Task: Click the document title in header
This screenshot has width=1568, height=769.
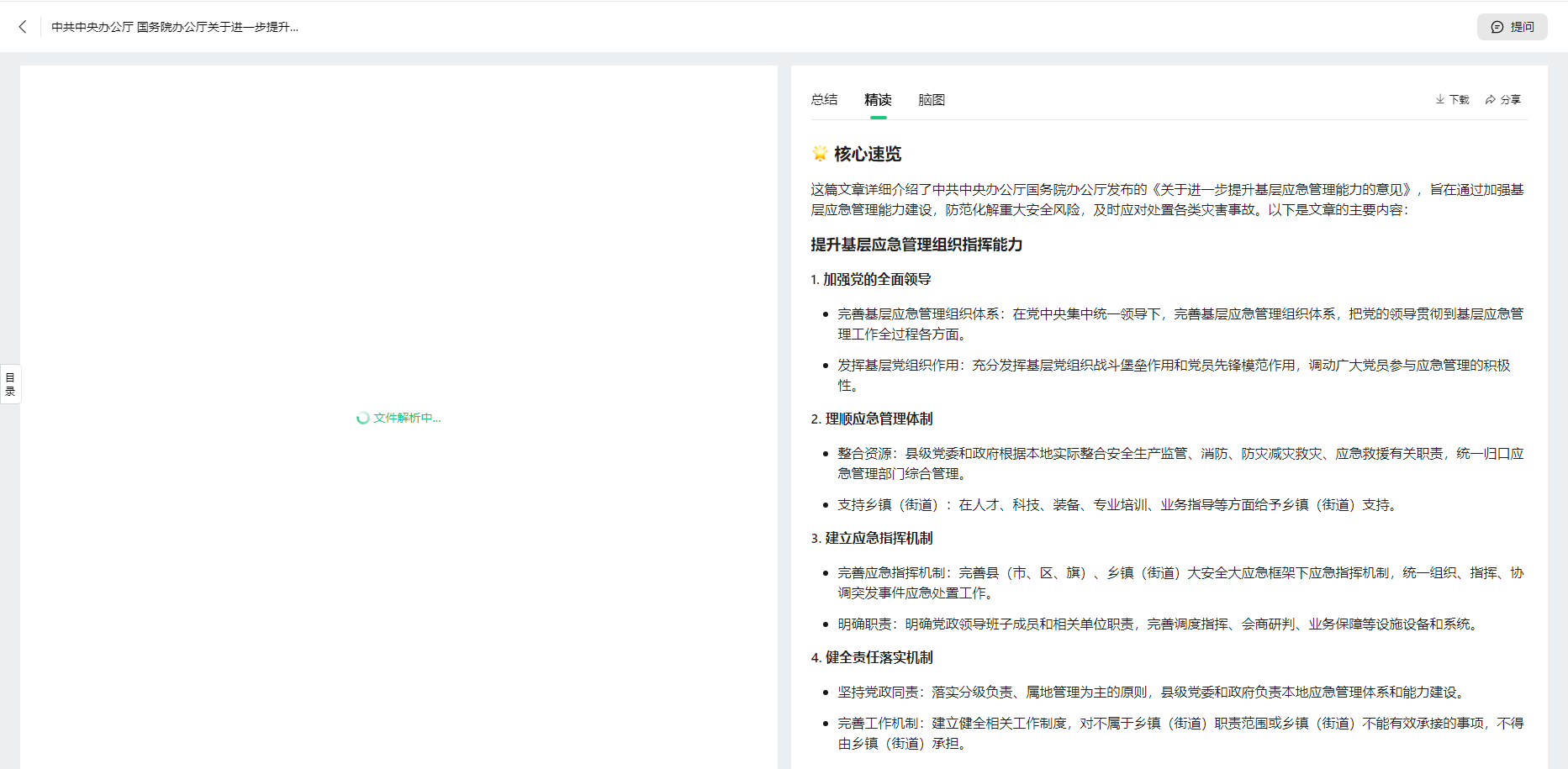Action: pyautogui.click(x=175, y=27)
